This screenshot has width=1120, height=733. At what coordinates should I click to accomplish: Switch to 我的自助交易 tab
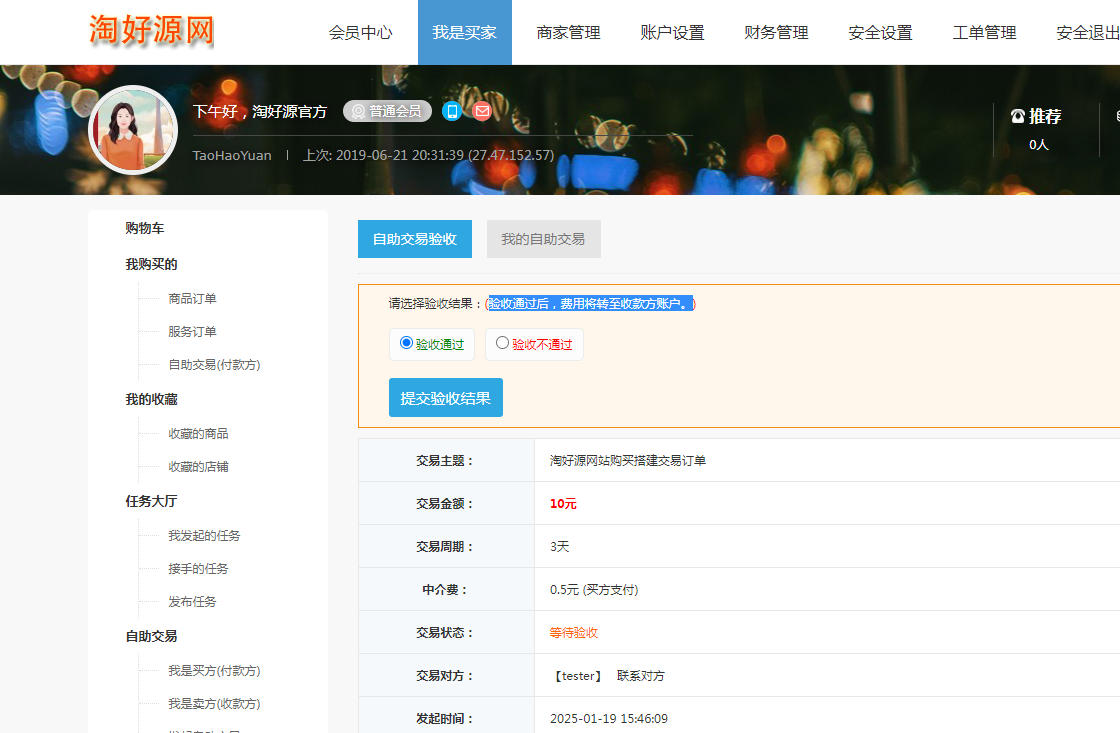tap(543, 239)
